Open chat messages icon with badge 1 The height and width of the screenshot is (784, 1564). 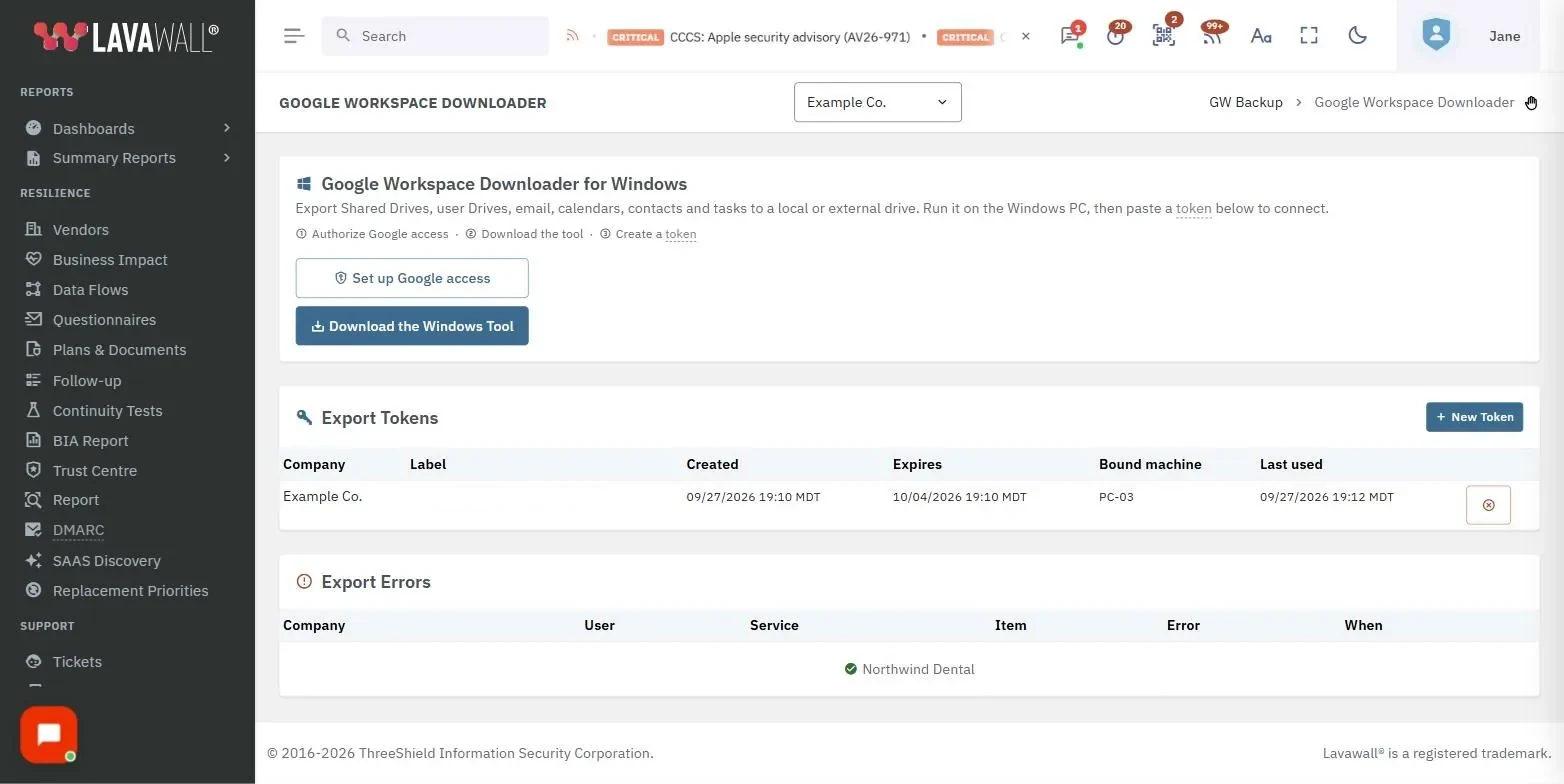coord(1070,36)
